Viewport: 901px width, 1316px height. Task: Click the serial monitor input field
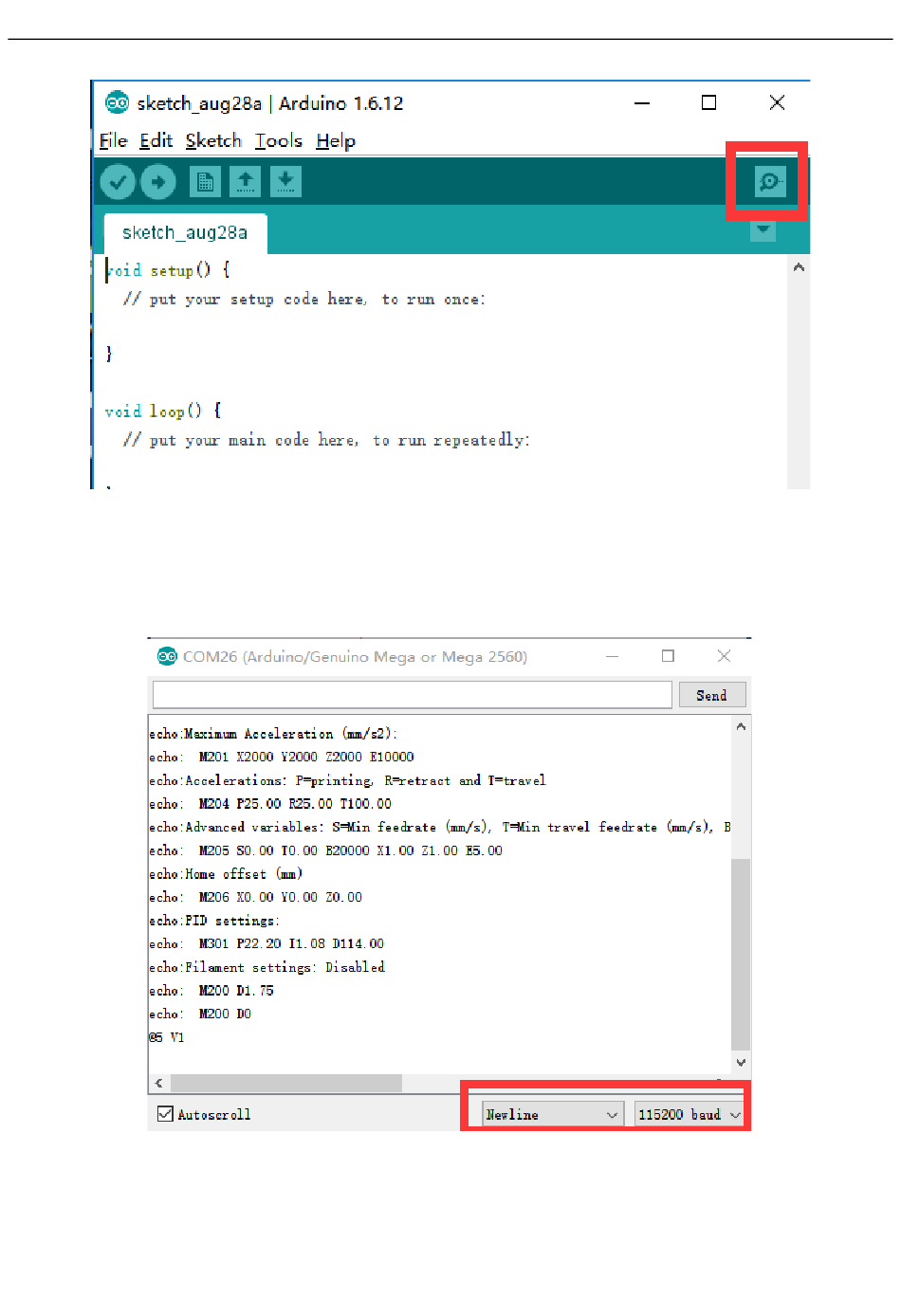(413, 695)
